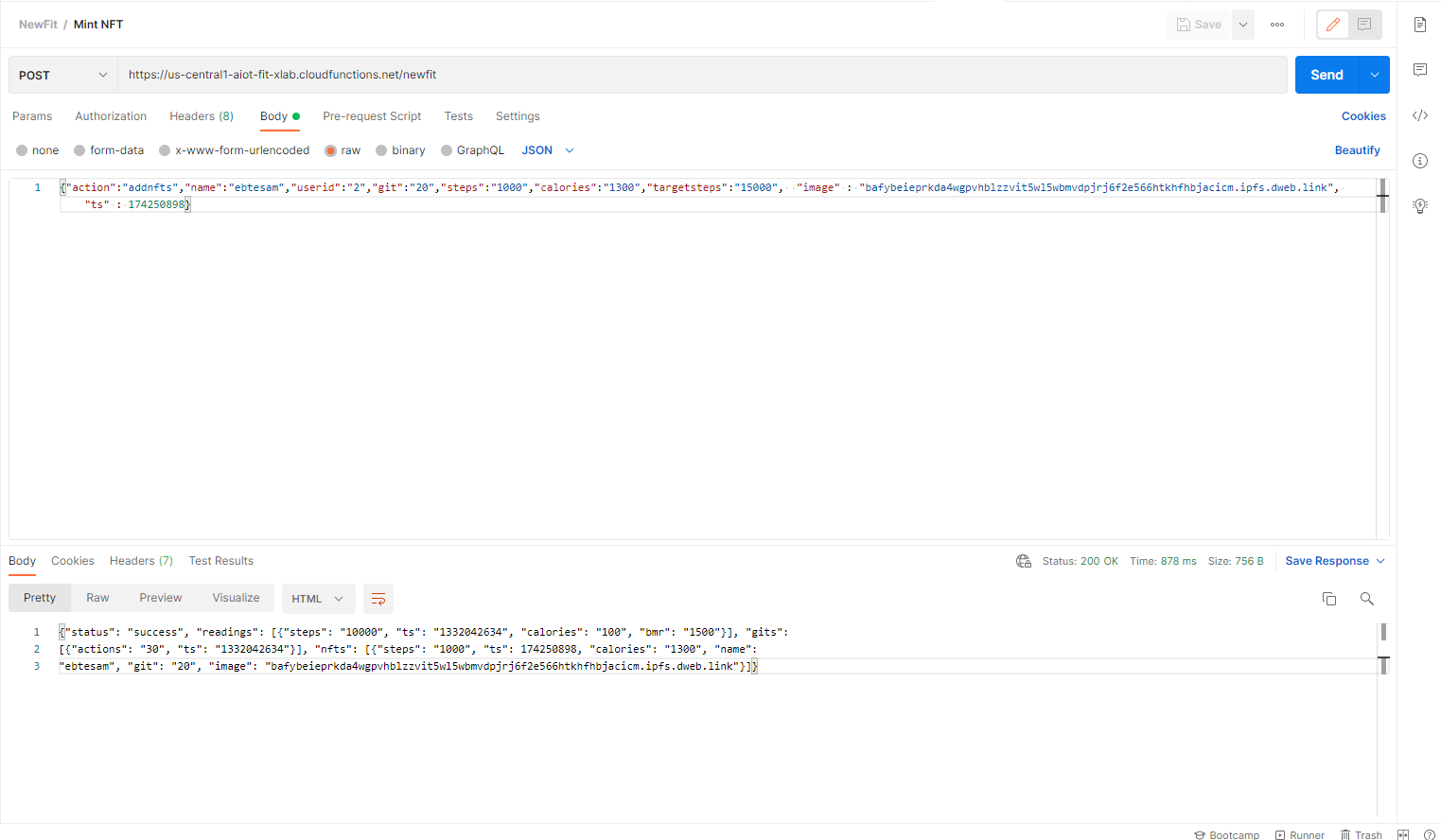The width and height of the screenshot is (1441, 840).
Task: Switch to edit mode pencil icon
Action: pyautogui.click(x=1333, y=25)
